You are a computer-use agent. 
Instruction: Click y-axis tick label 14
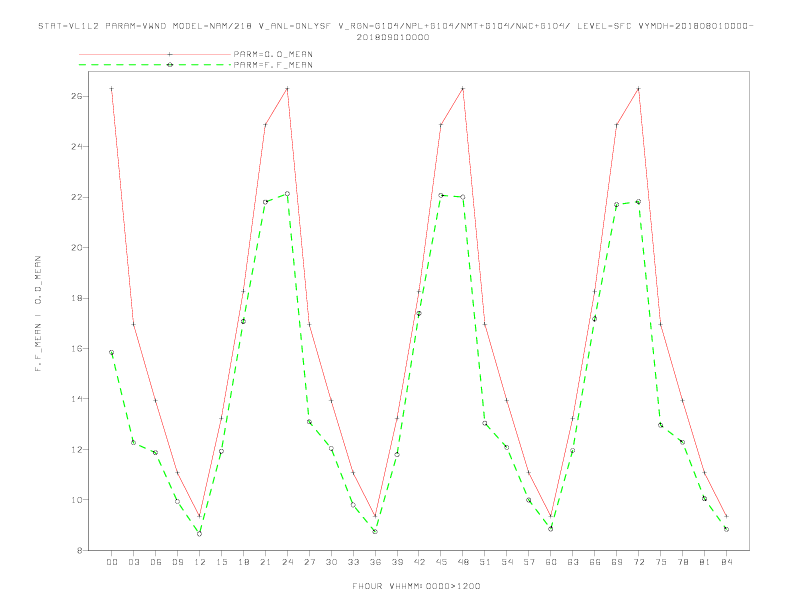tap(77, 399)
